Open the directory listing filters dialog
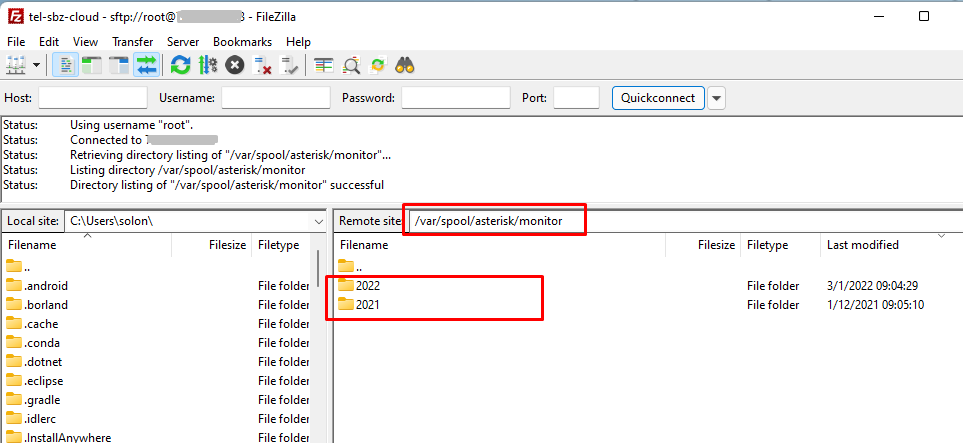 pos(324,65)
